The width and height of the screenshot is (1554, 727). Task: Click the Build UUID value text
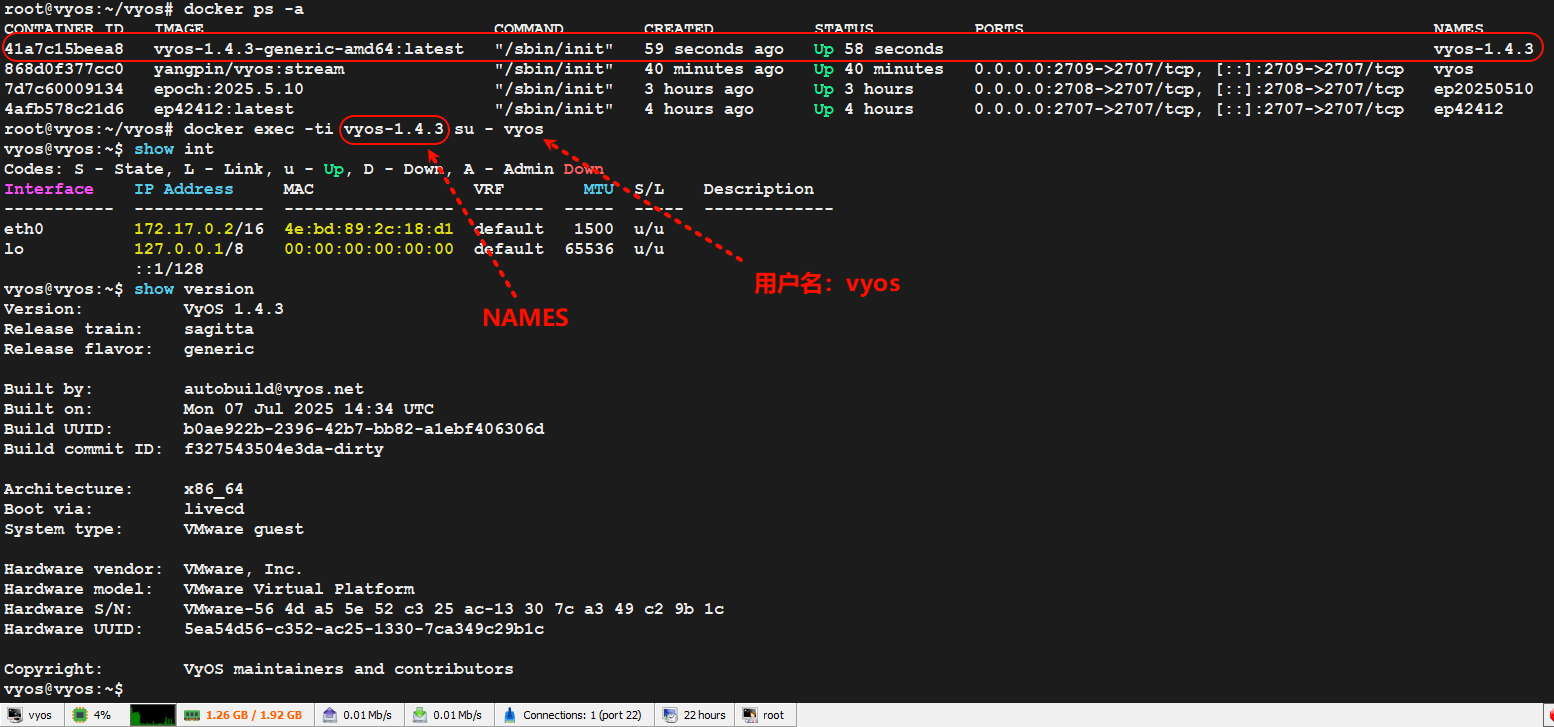click(363, 429)
